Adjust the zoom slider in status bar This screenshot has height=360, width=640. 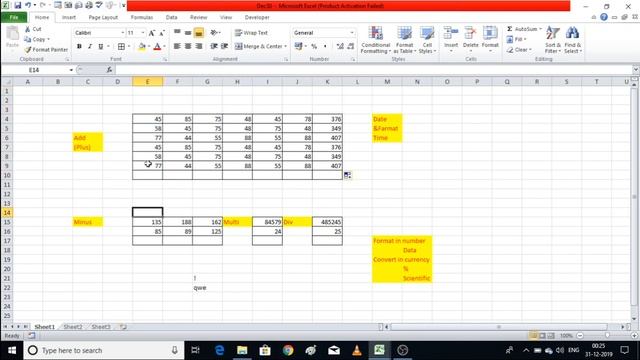coord(607,336)
